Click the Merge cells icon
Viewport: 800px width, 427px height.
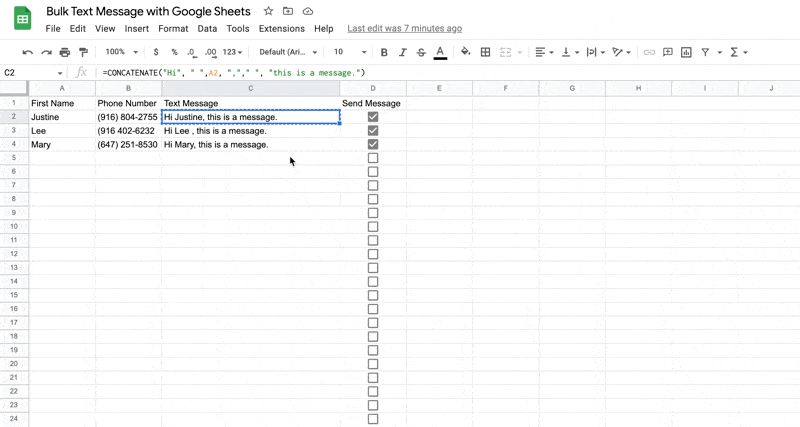505,52
